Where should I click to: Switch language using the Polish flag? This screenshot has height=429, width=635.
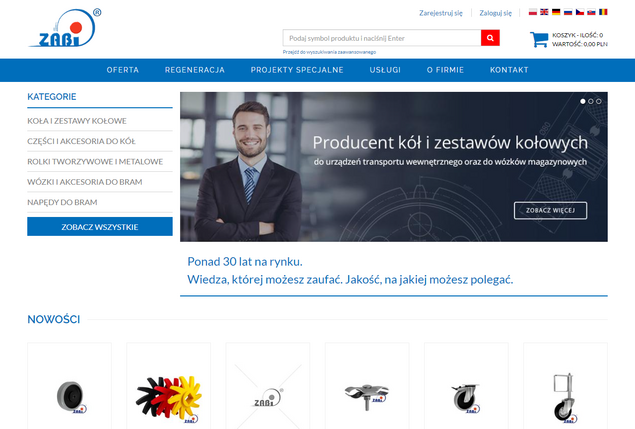tap(533, 13)
